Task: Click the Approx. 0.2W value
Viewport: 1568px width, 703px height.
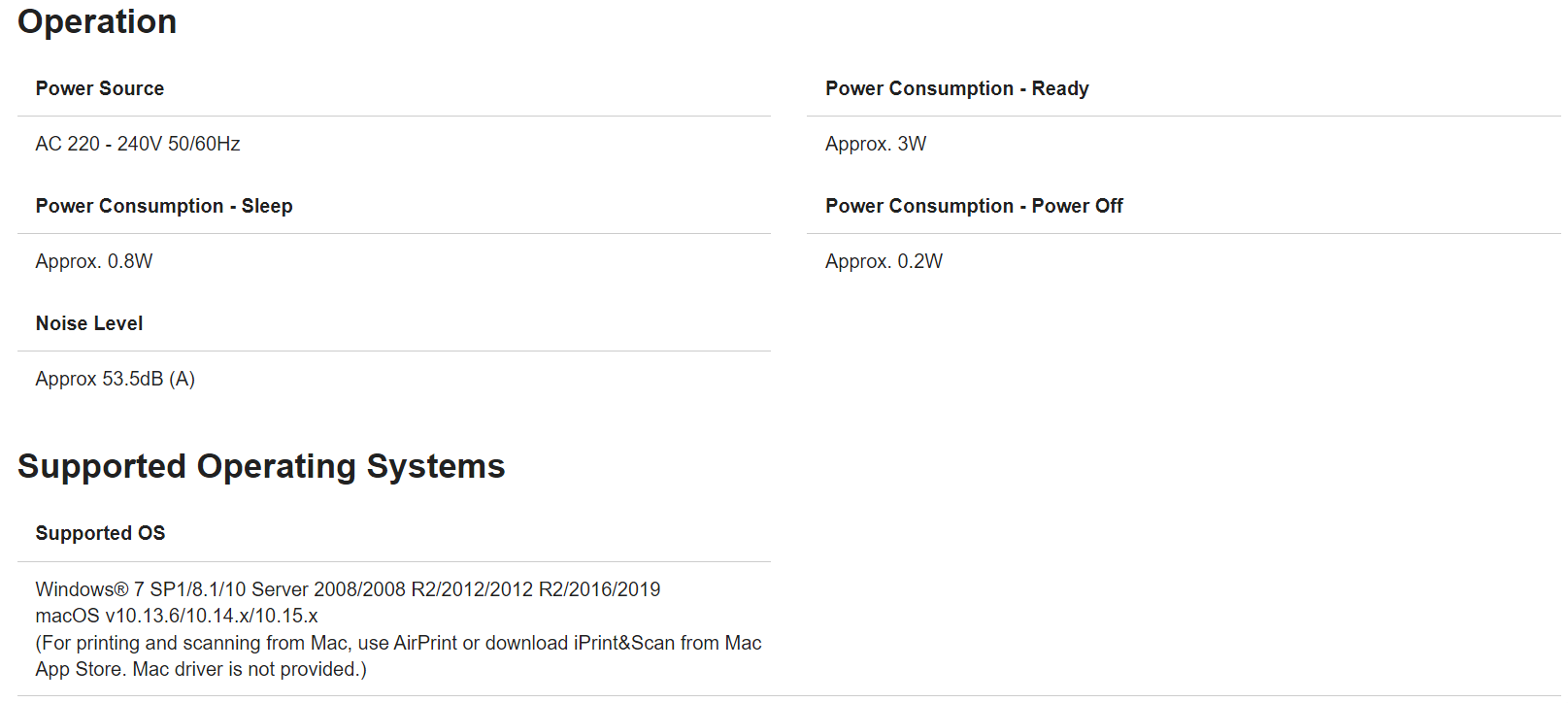Action: coord(884,261)
